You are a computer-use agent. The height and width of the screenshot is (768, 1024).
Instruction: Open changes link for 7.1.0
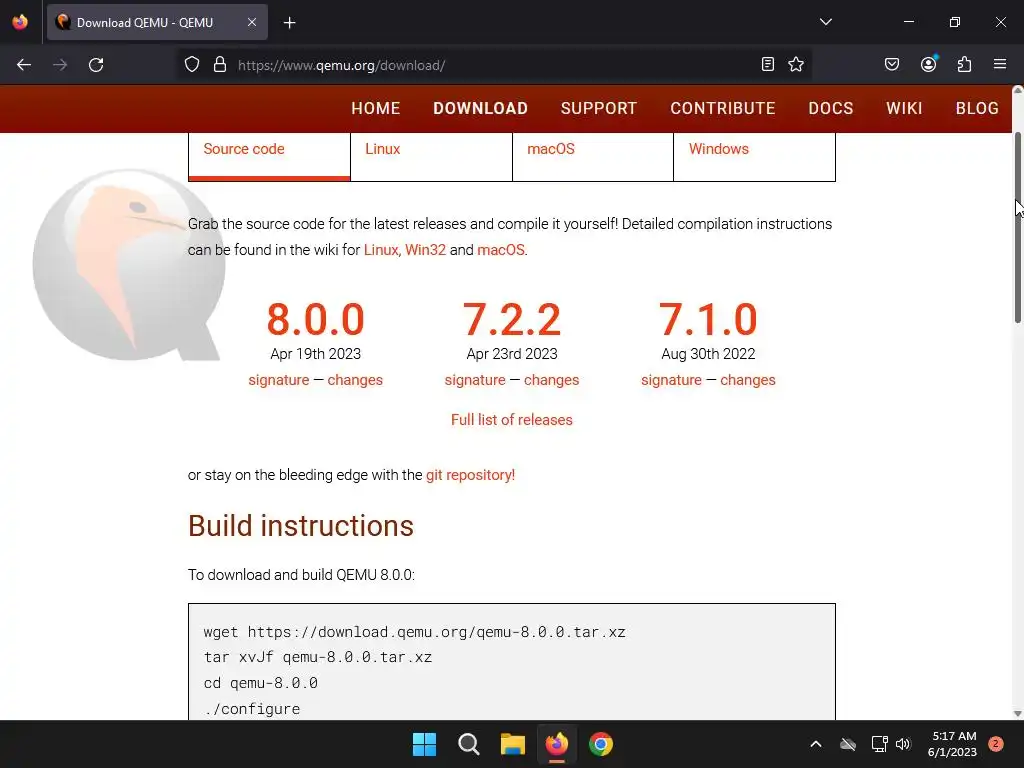pyautogui.click(x=748, y=380)
